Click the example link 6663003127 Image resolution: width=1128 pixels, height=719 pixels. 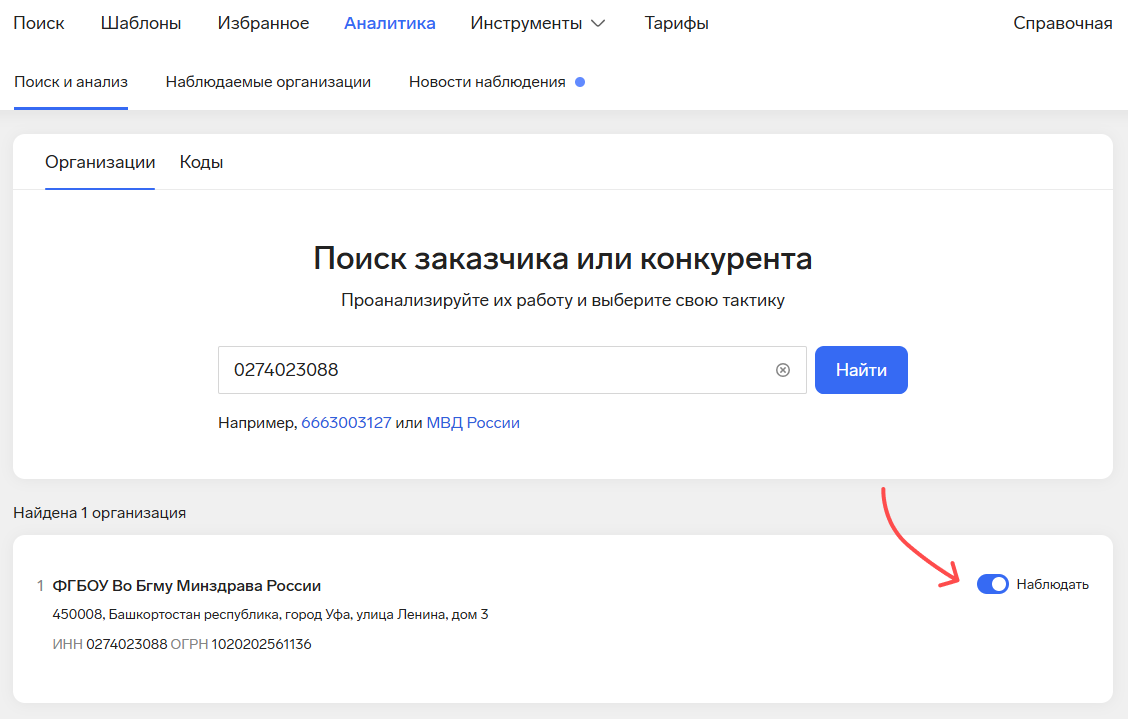click(x=346, y=423)
